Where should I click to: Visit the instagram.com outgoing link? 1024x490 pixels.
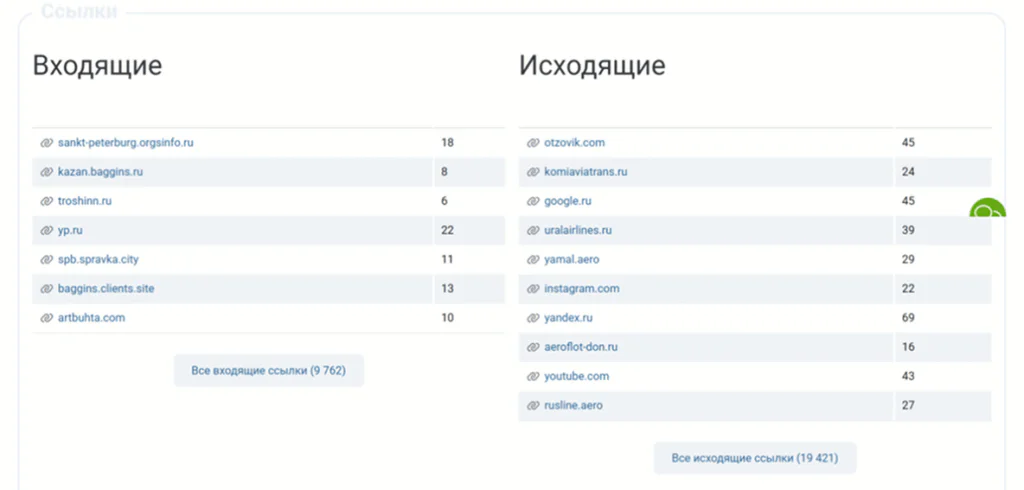[x=581, y=289]
